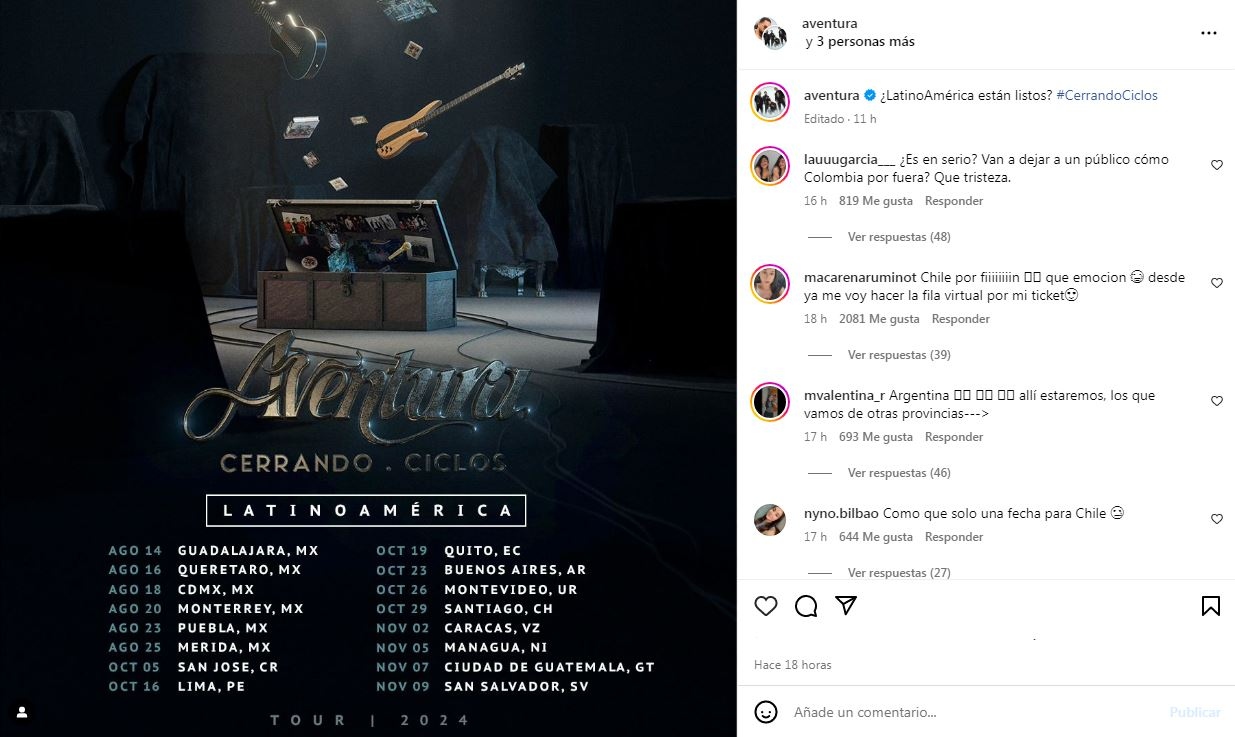Like mvalentina_r's comment heart
1235x737 pixels.
[x=1217, y=401]
